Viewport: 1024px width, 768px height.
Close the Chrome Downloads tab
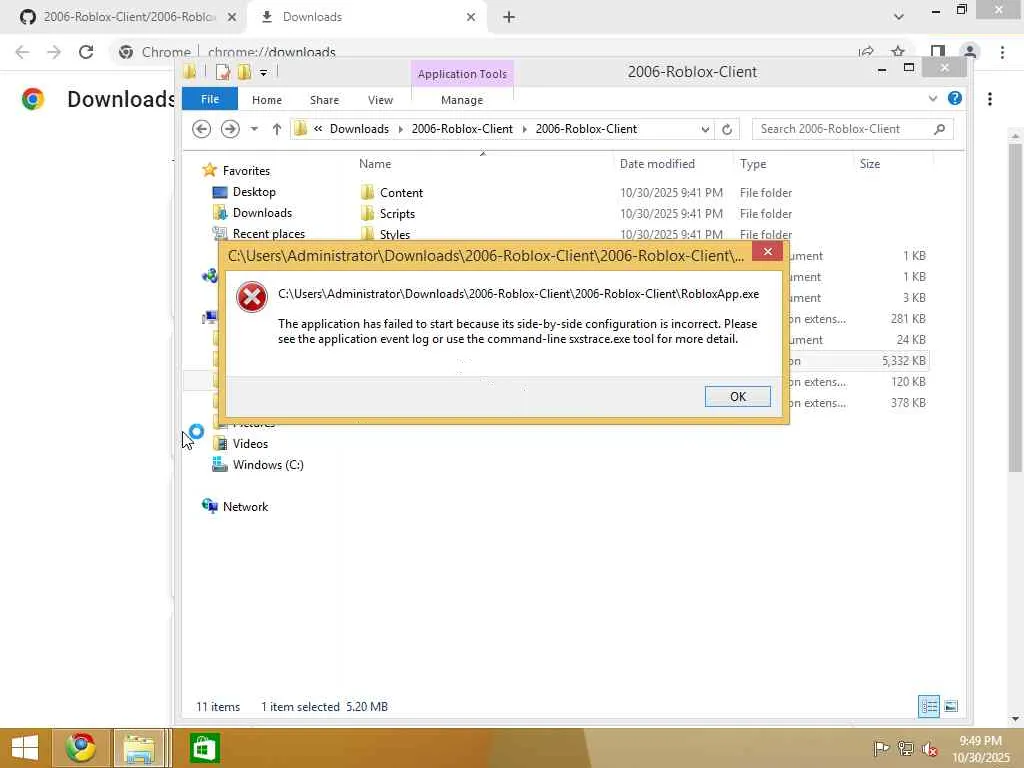coord(470,17)
